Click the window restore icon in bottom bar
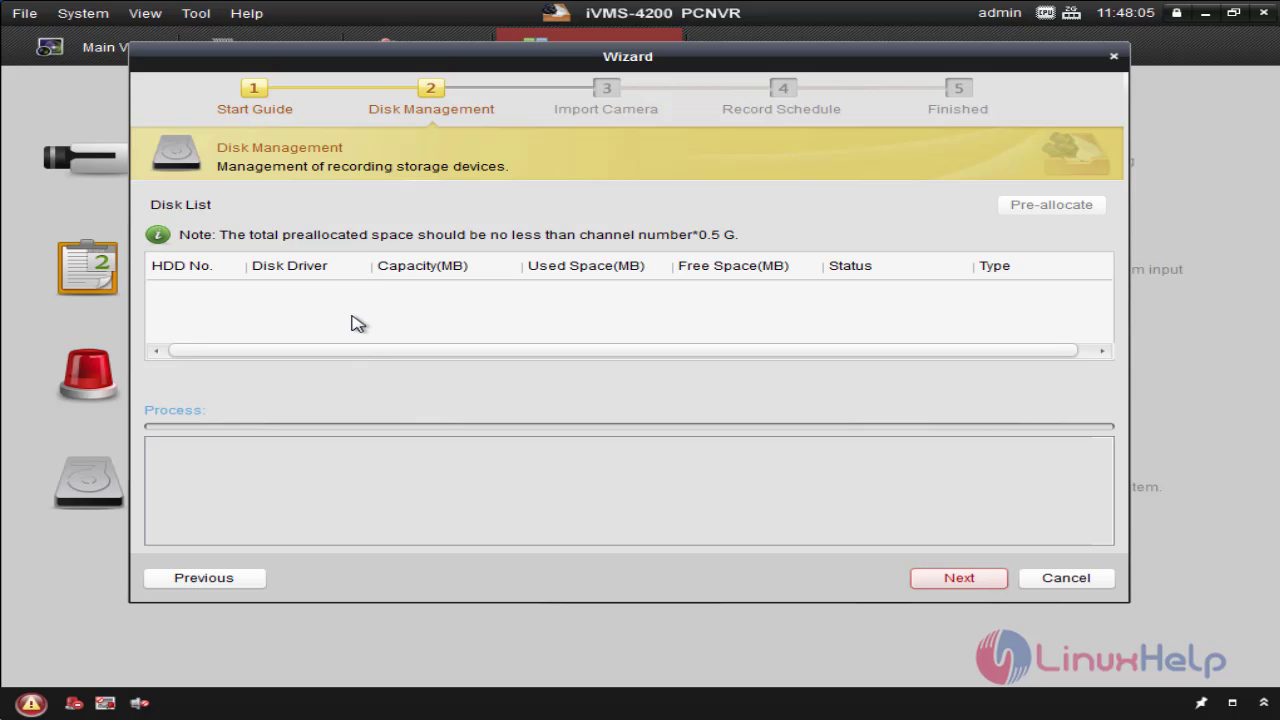Image resolution: width=1280 pixels, height=720 pixels. pos(1232,703)
